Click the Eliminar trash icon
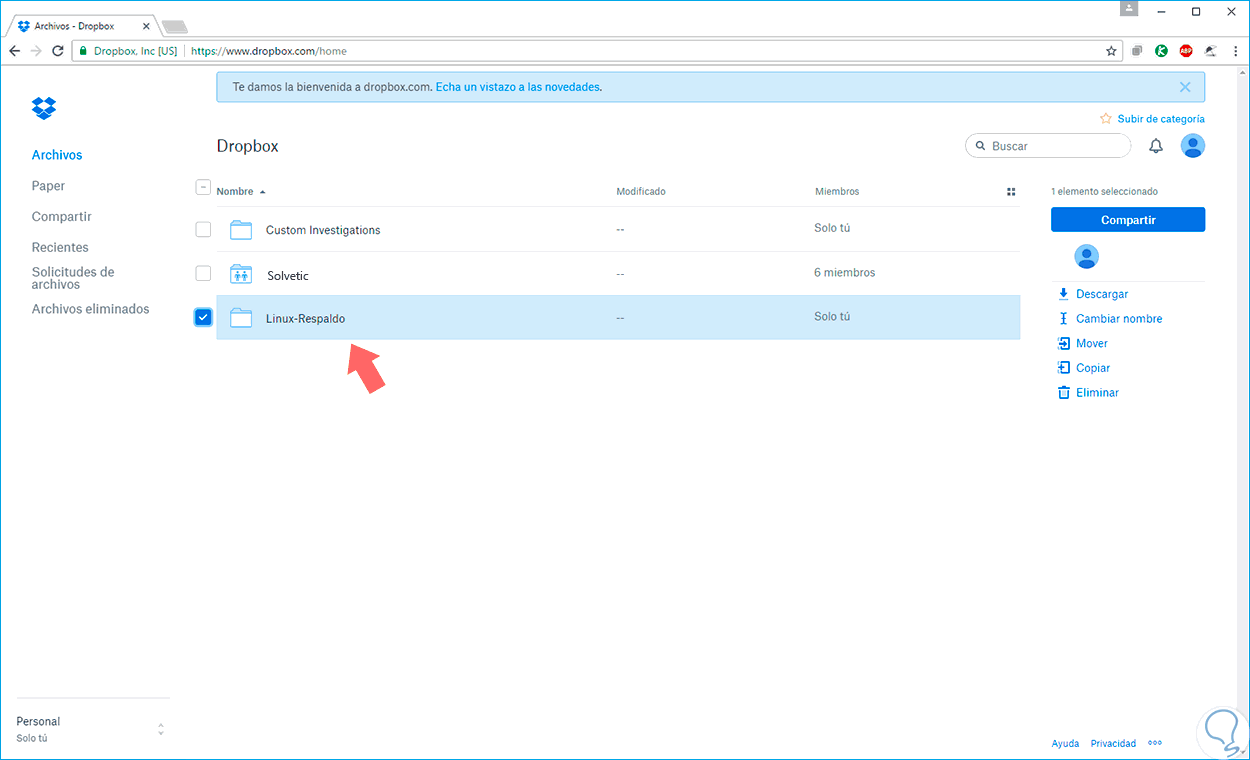1250x760 pixels. coord(1064,393)
